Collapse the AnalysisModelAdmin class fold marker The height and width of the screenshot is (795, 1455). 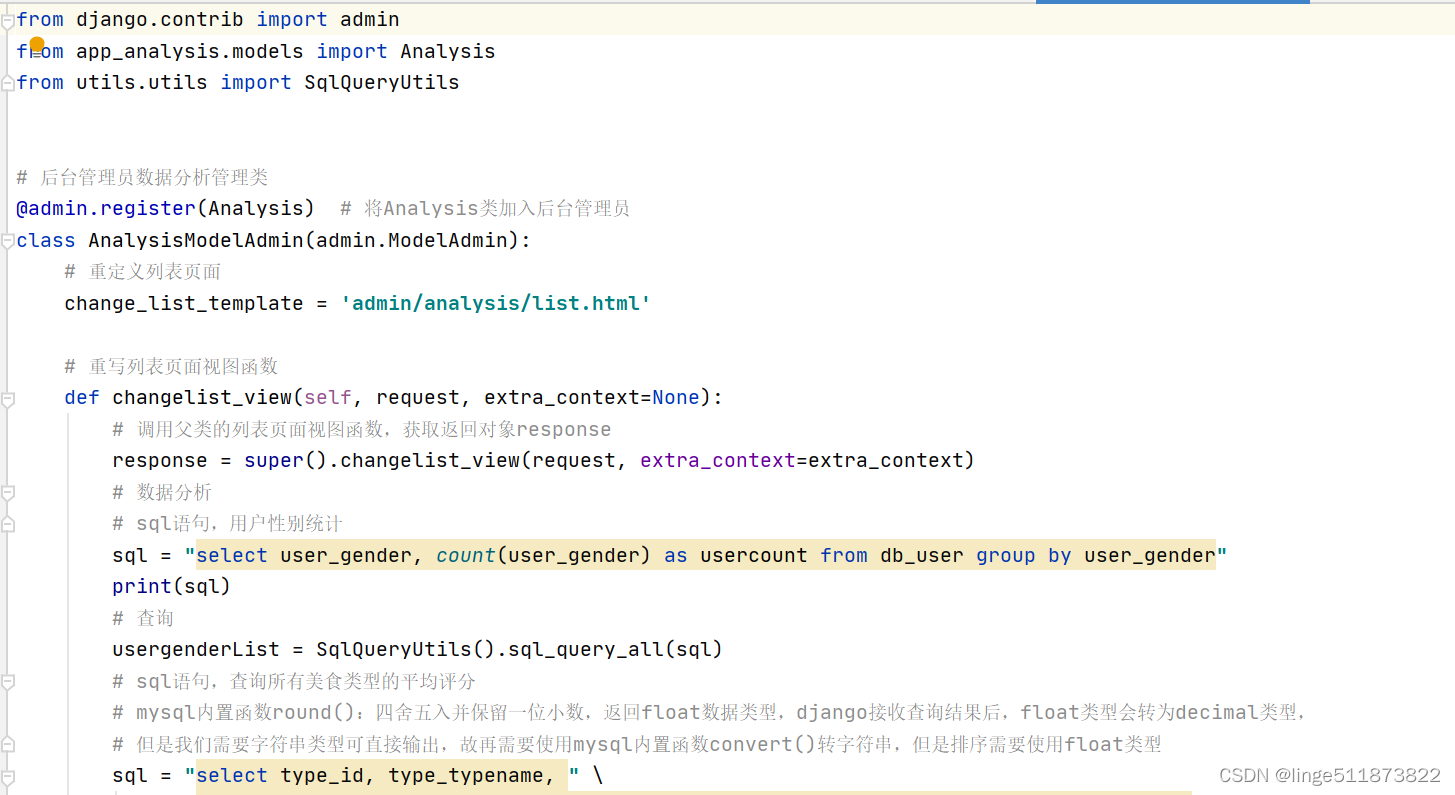coord(8,243)
